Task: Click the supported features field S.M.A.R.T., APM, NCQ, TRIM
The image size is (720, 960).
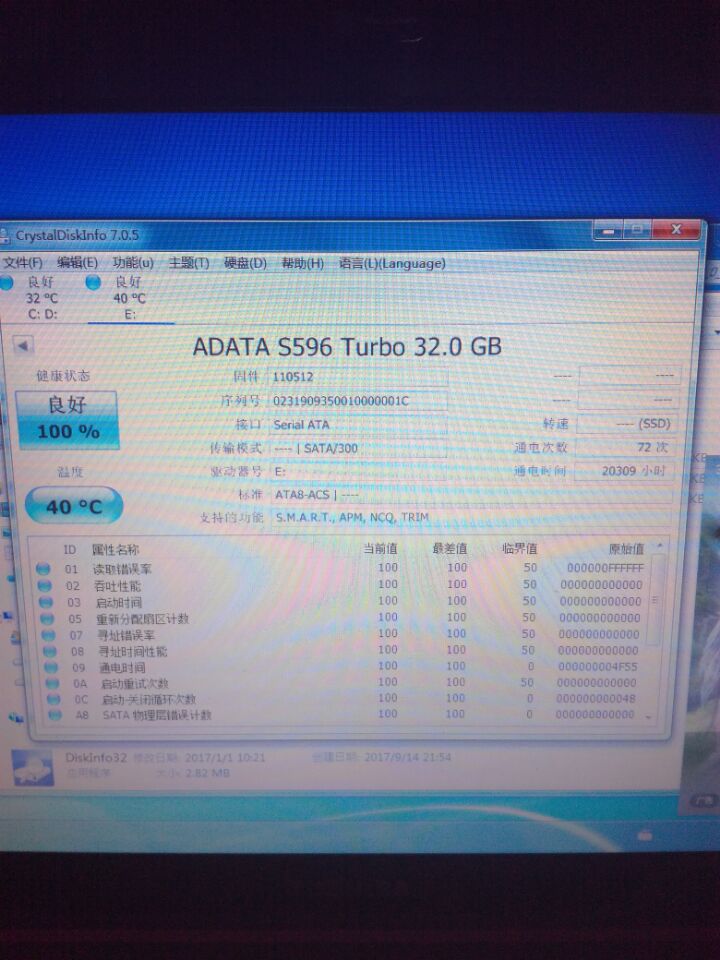Action: pos(471,517)
